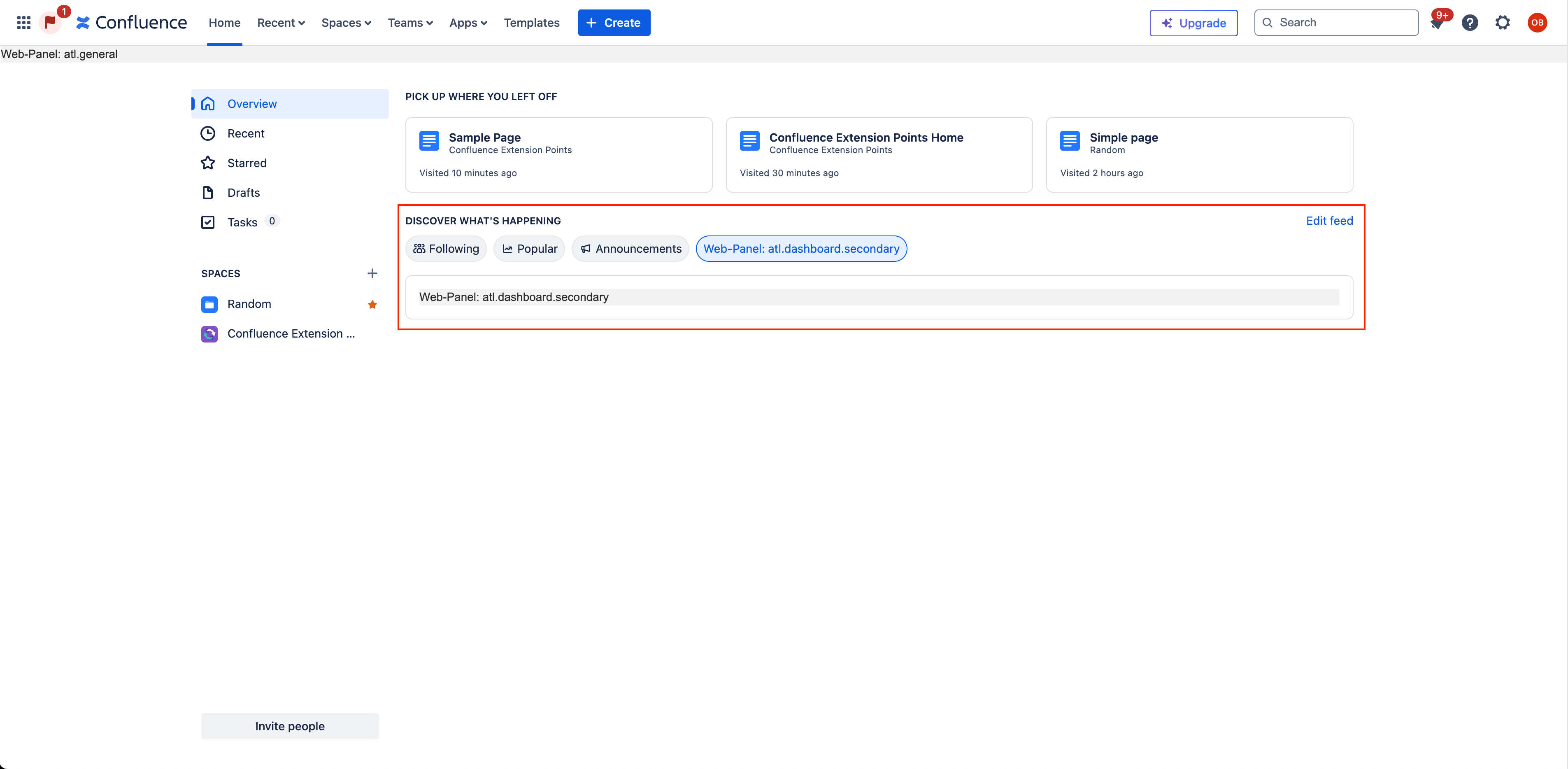Click the Confluence logo
Screen dimensions: 1568x769
pyautogui.click(x=131, y=23)
